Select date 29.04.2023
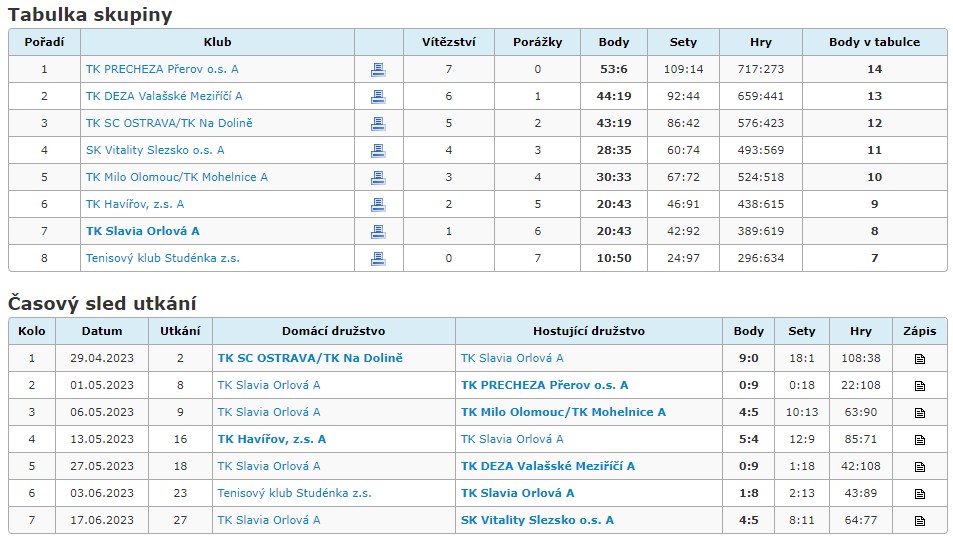This screenshot has width=953, height=541. (102, 358)
